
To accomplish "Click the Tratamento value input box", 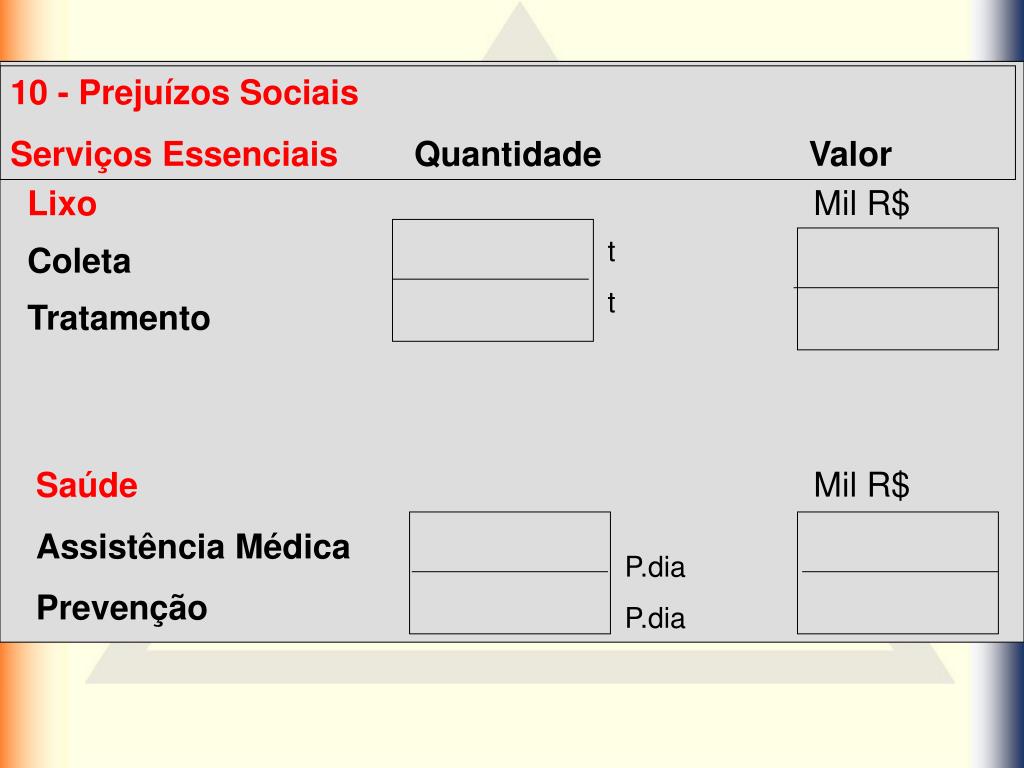I will [897, 319].
